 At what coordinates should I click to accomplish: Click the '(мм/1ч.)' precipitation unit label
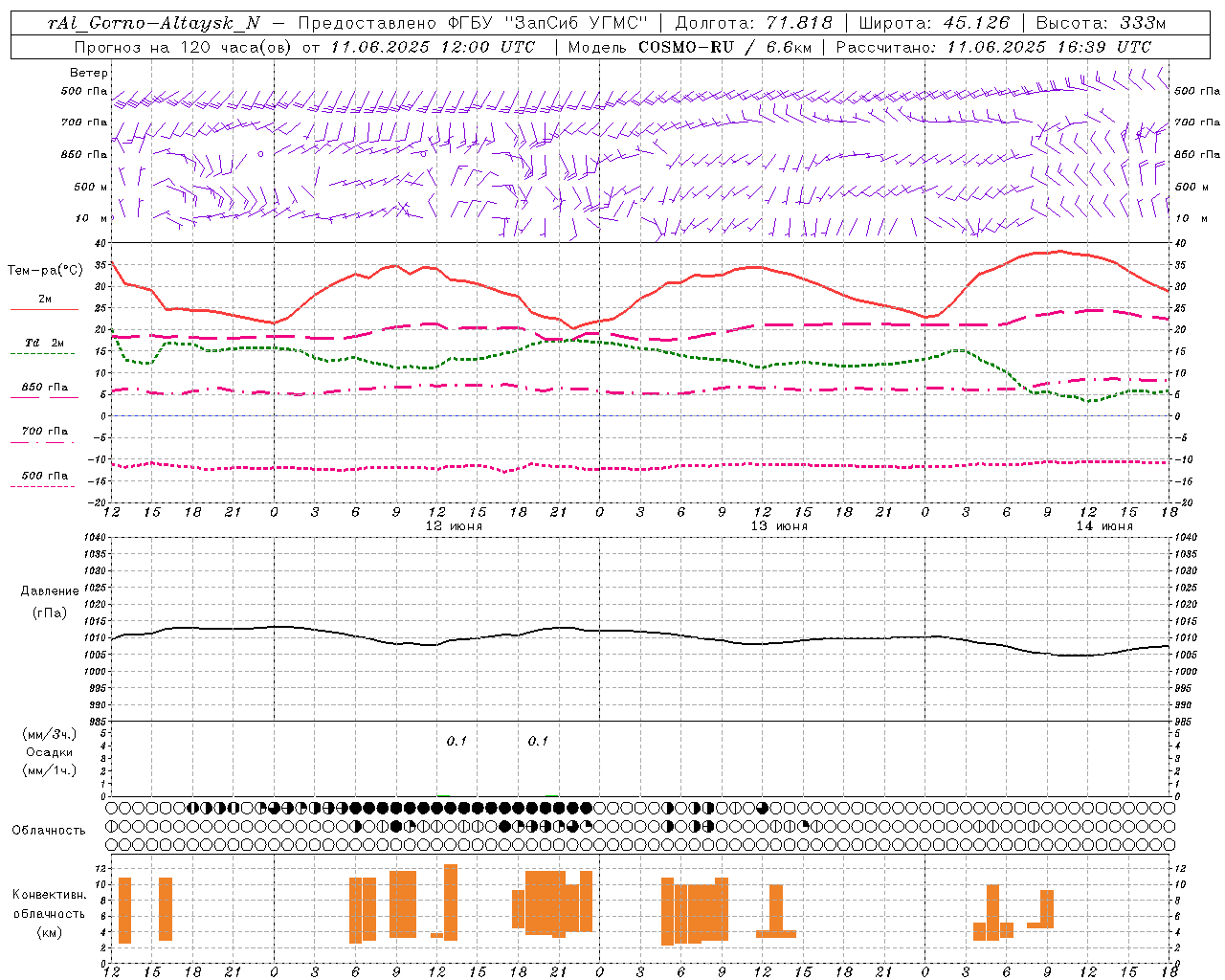[50, 770]
